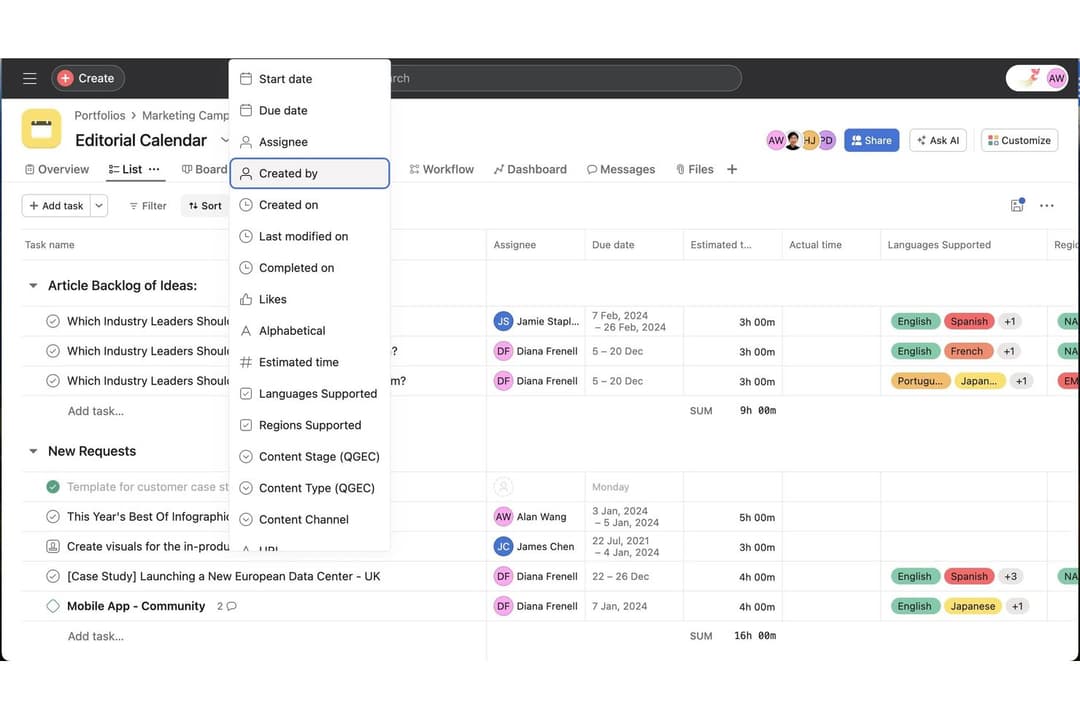Switch to the Messages tab
This screenshot has width=1080, height=720.
coord(621,169)
